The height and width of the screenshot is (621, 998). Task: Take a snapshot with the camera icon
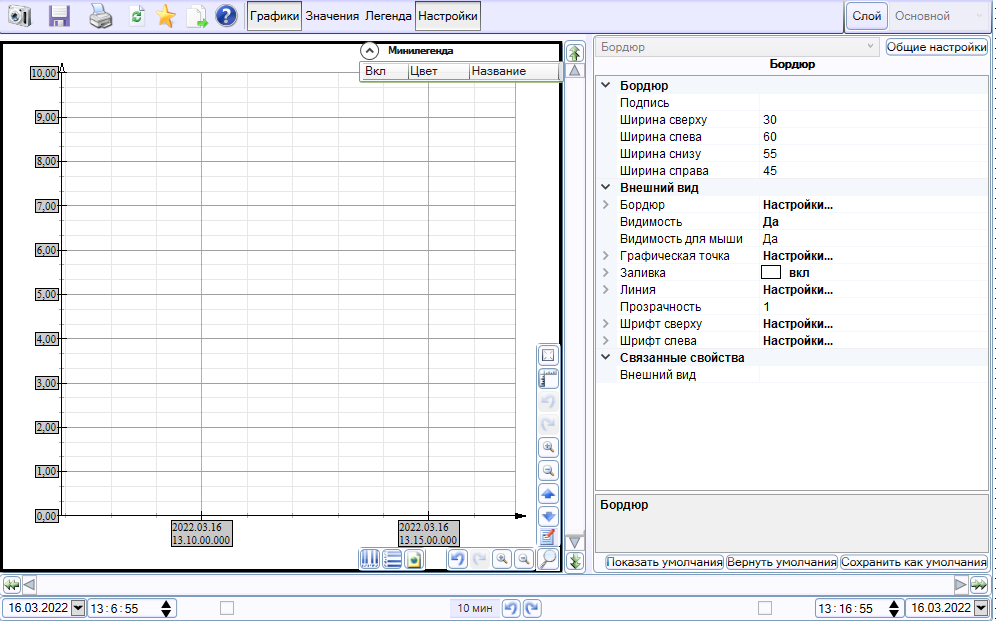click(20, 16)
